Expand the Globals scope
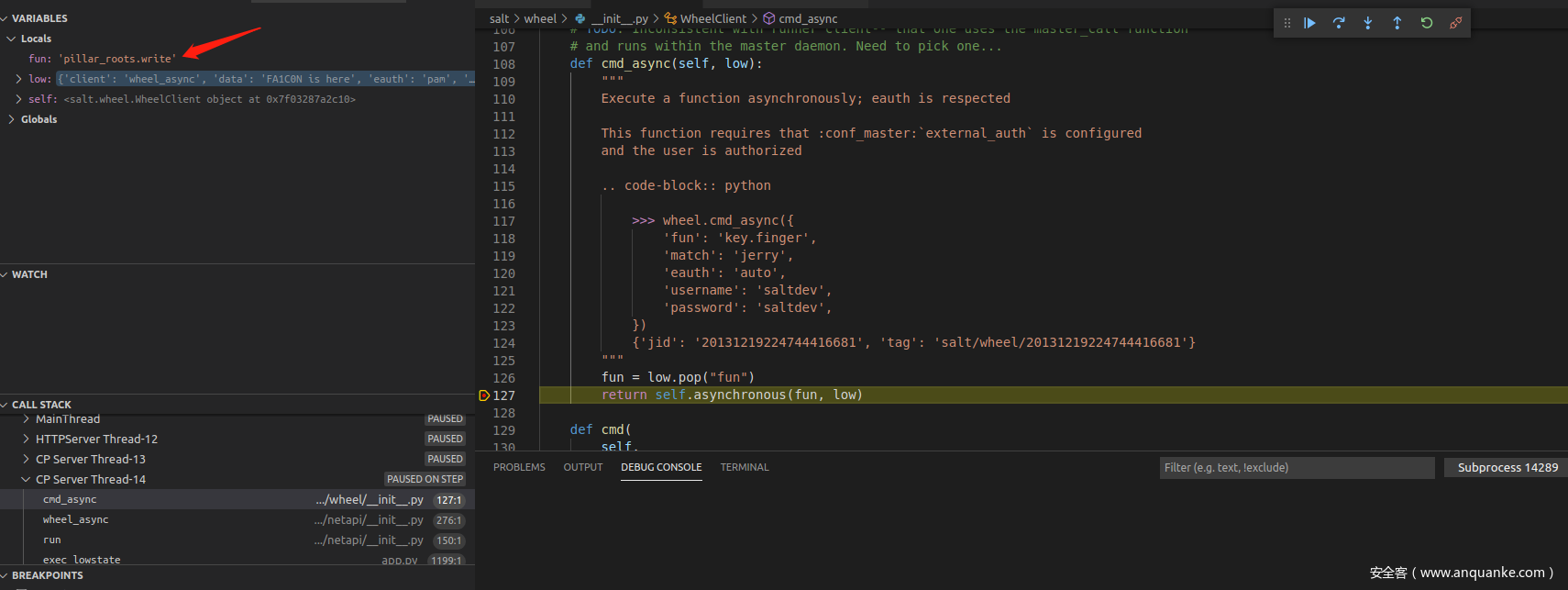This screenshot has width=1568, height=590. tap(11, 119)
